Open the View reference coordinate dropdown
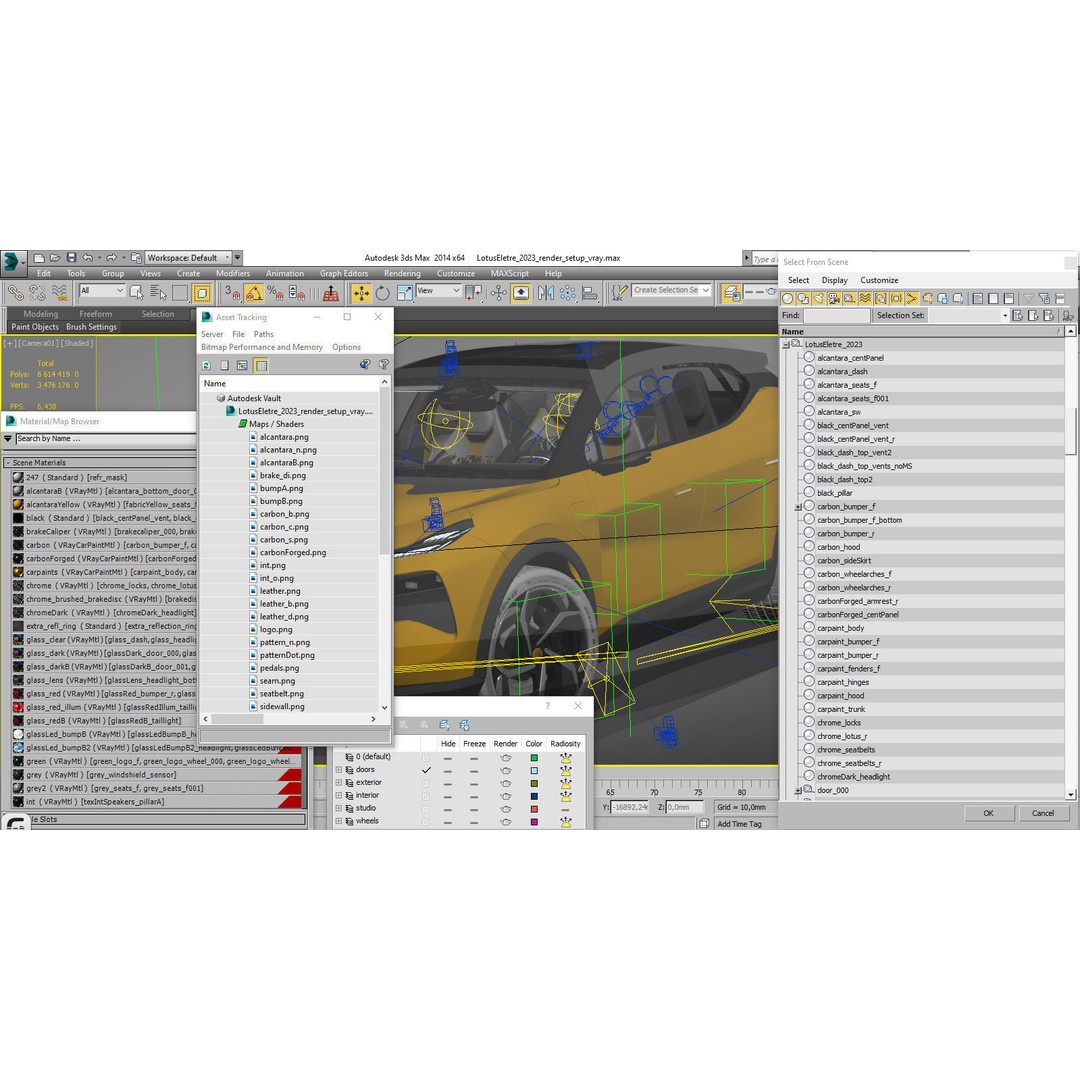Viewport: 1080px width, 1080px height. point(439,291)
